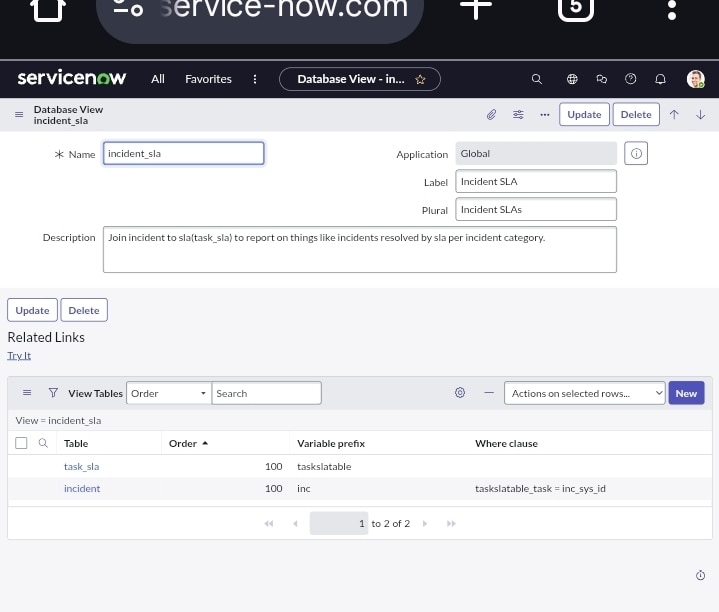Open the list personalize gear icon

[x=460, y=392]
